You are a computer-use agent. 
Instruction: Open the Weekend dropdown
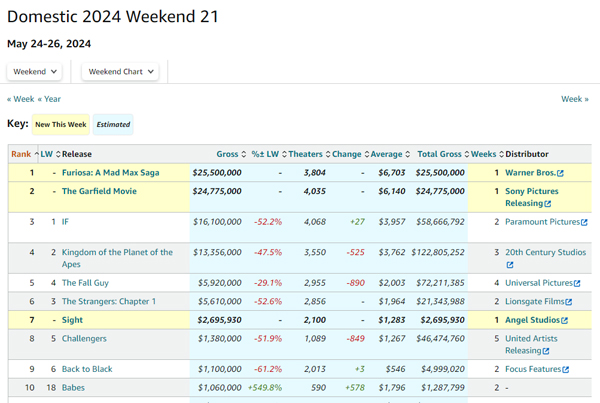coord(34,72)
